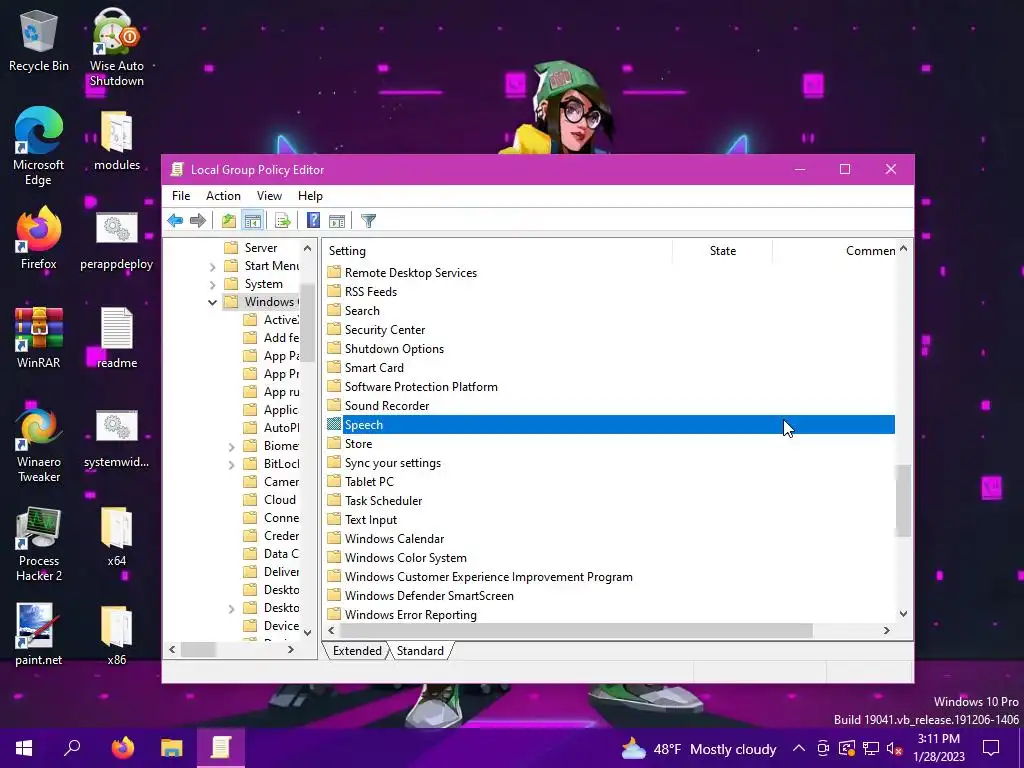Select WinRAR desktop shortcut
This screenshot has width=1024, height=768.
[39, 338]
